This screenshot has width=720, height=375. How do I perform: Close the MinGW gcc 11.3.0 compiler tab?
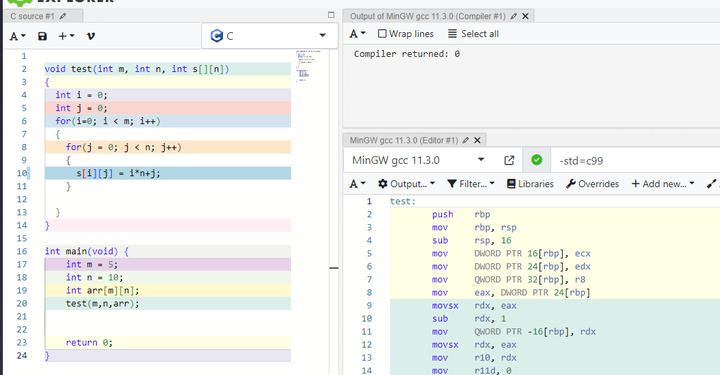478,140
